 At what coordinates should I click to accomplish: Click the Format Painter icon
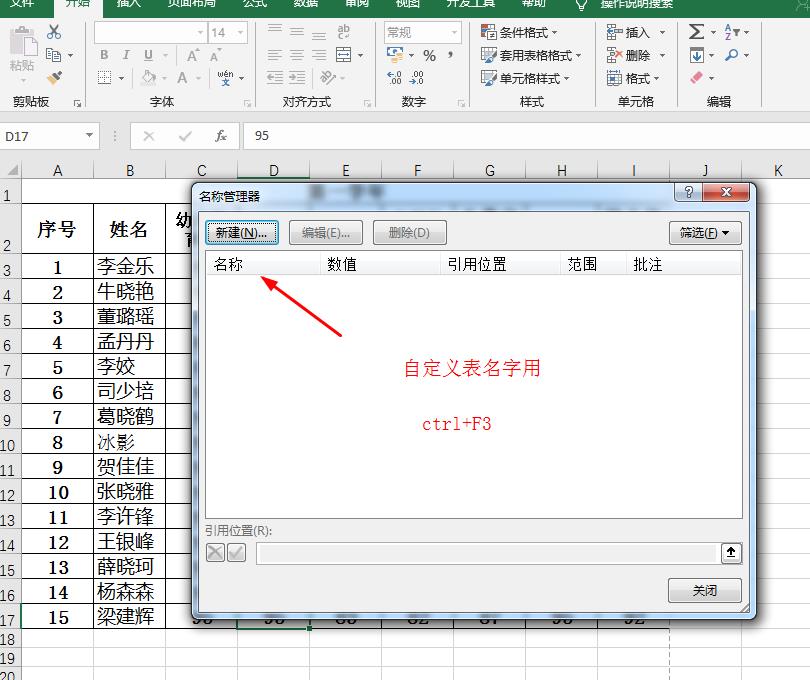pos(56,77)
